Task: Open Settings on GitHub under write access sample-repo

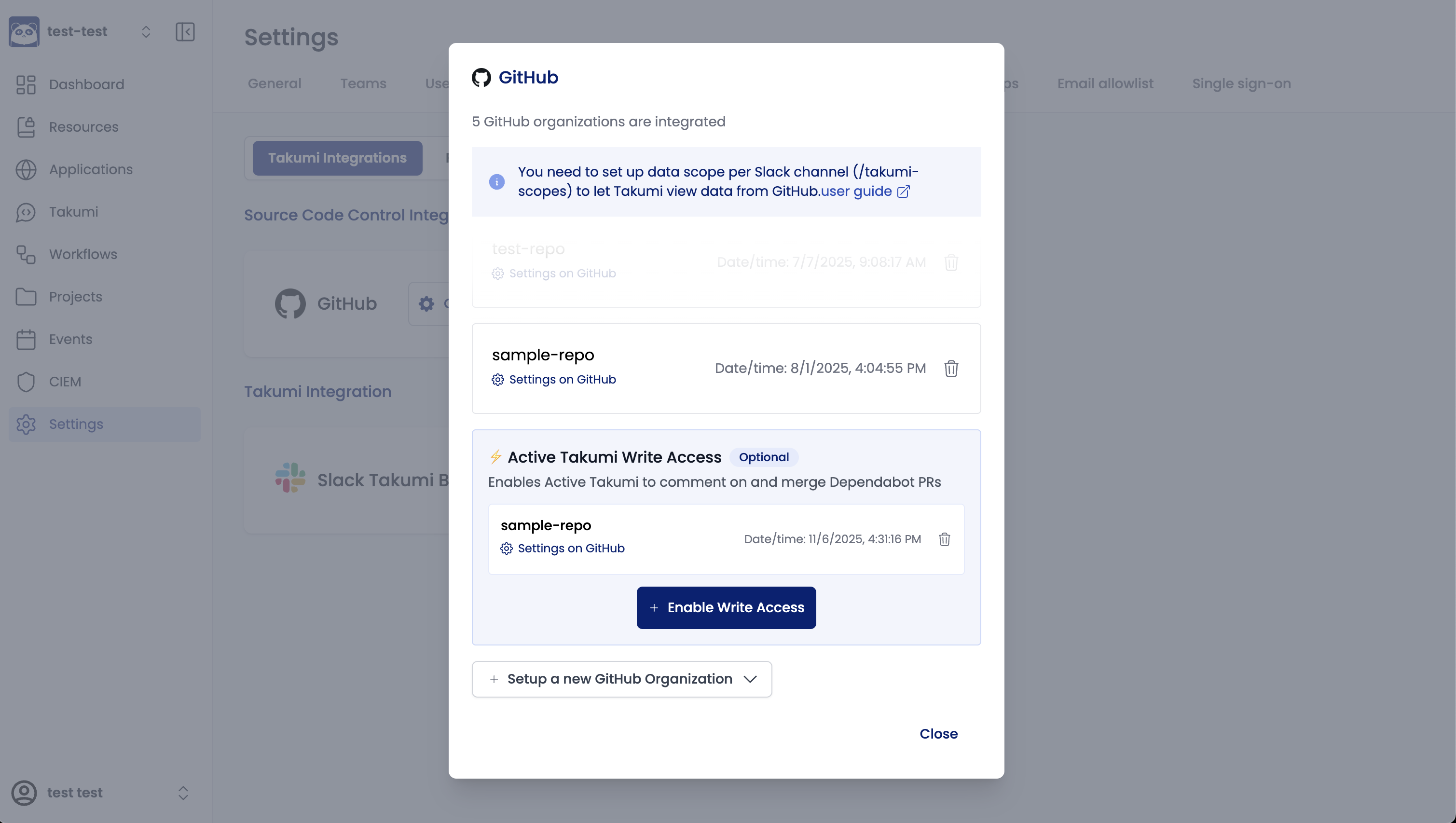Action: pos(570,549)
